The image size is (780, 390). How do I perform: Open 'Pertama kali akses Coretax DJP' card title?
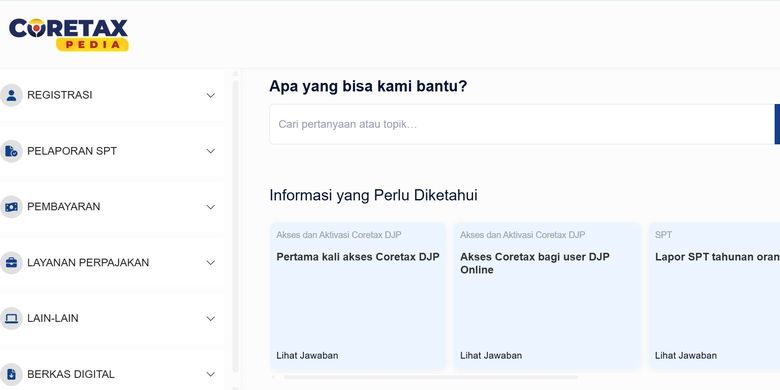[x=358, y=257]
